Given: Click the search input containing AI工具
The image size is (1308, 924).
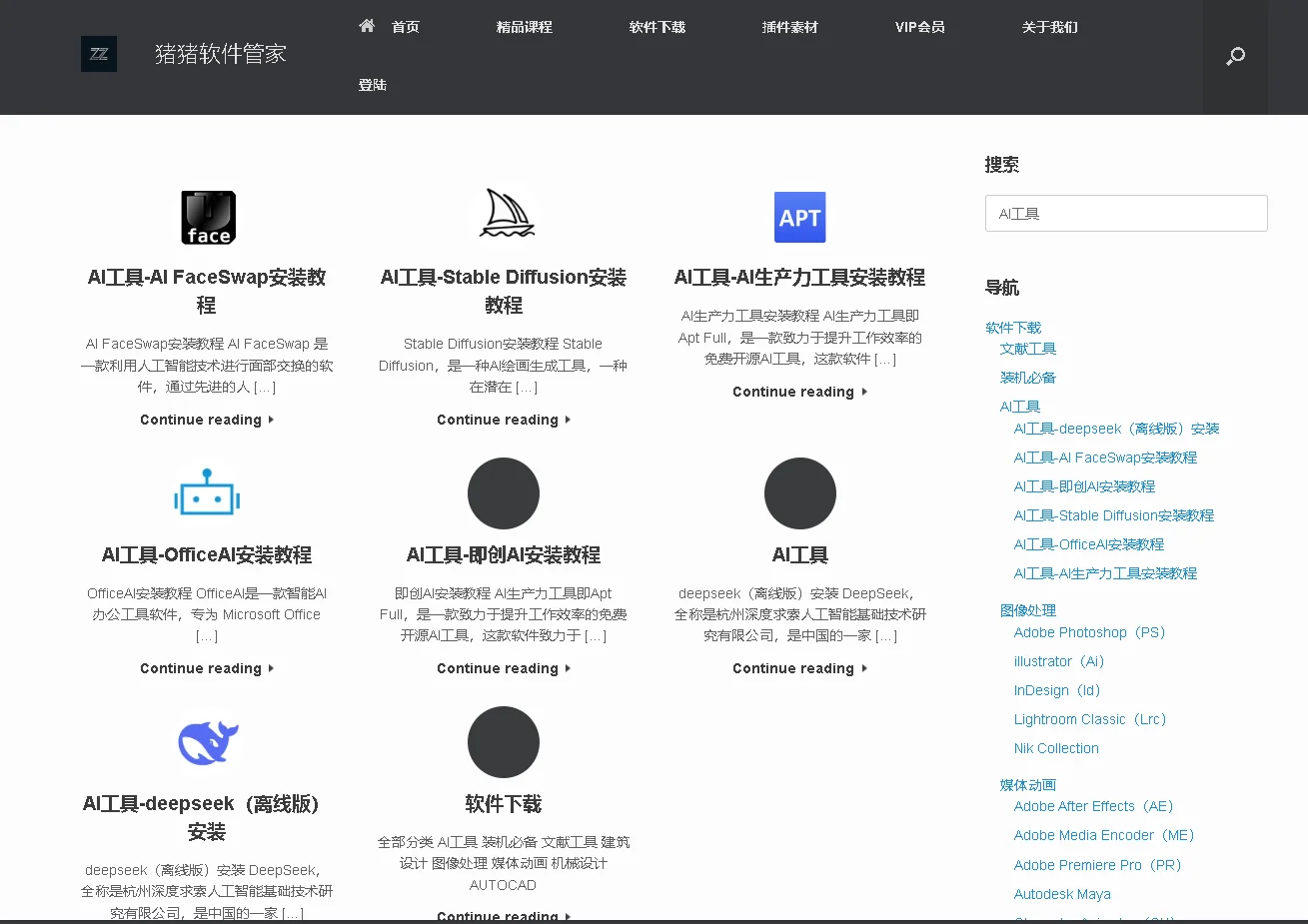Looking at the screenshot, I should pyautogui.click(x=1125, y=213).
